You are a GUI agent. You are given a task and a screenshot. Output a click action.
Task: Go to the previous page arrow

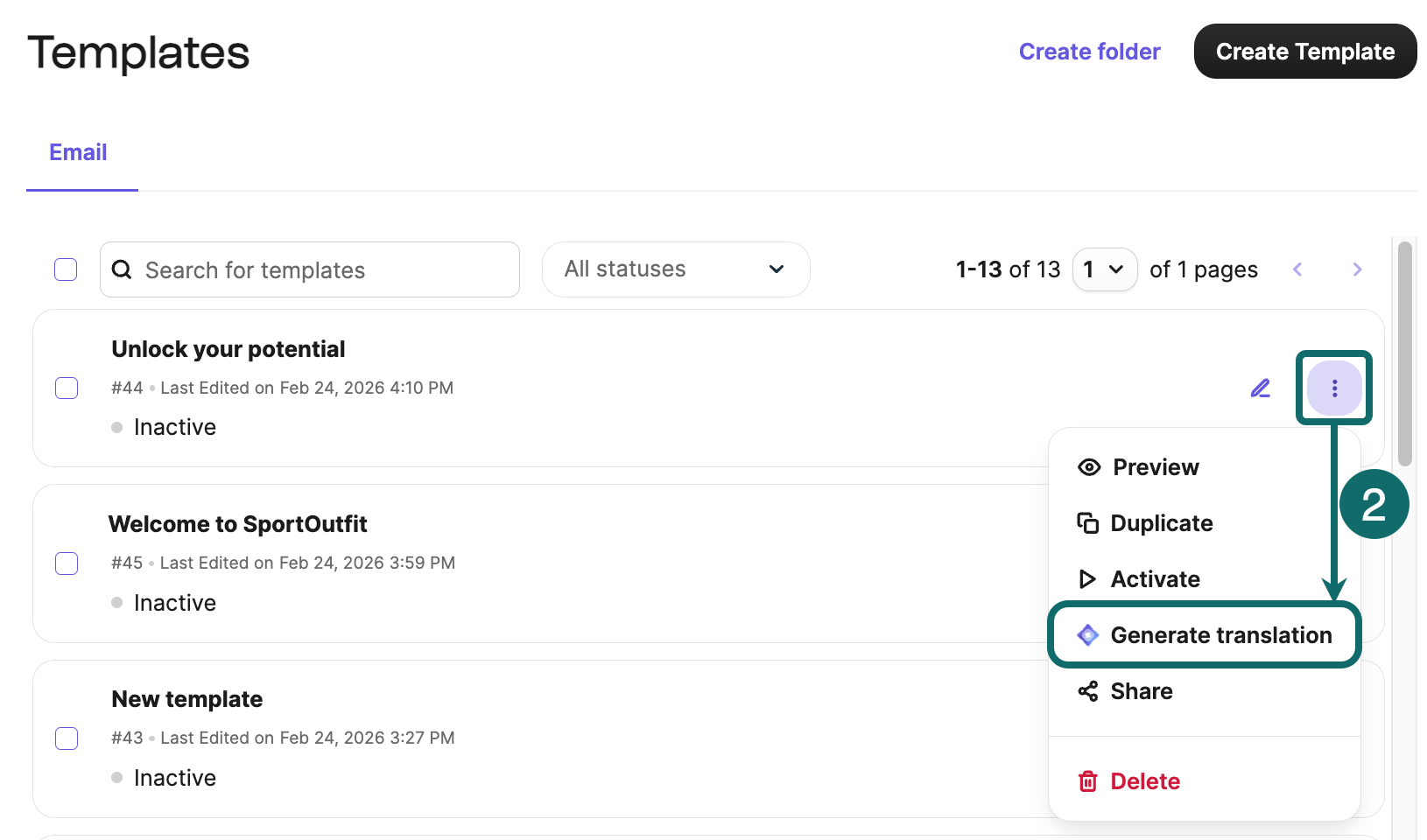(1297, 269)
